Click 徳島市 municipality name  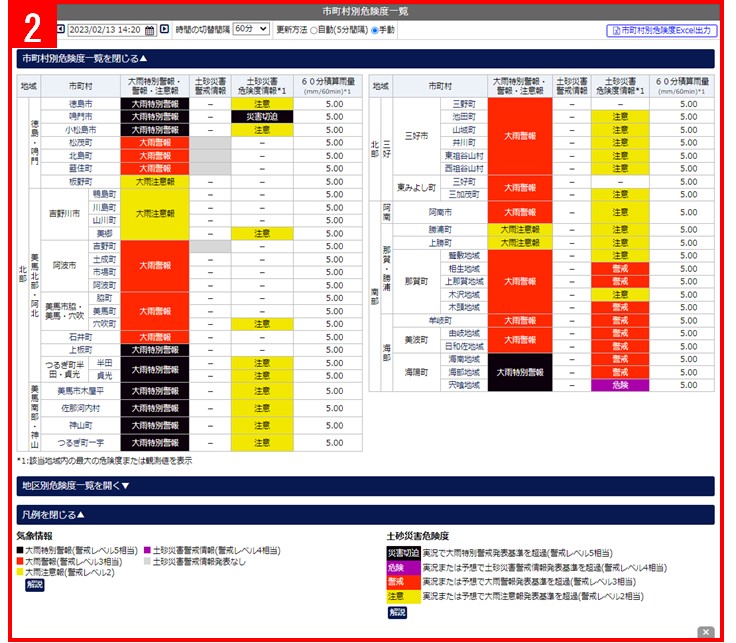click(81, 104)
